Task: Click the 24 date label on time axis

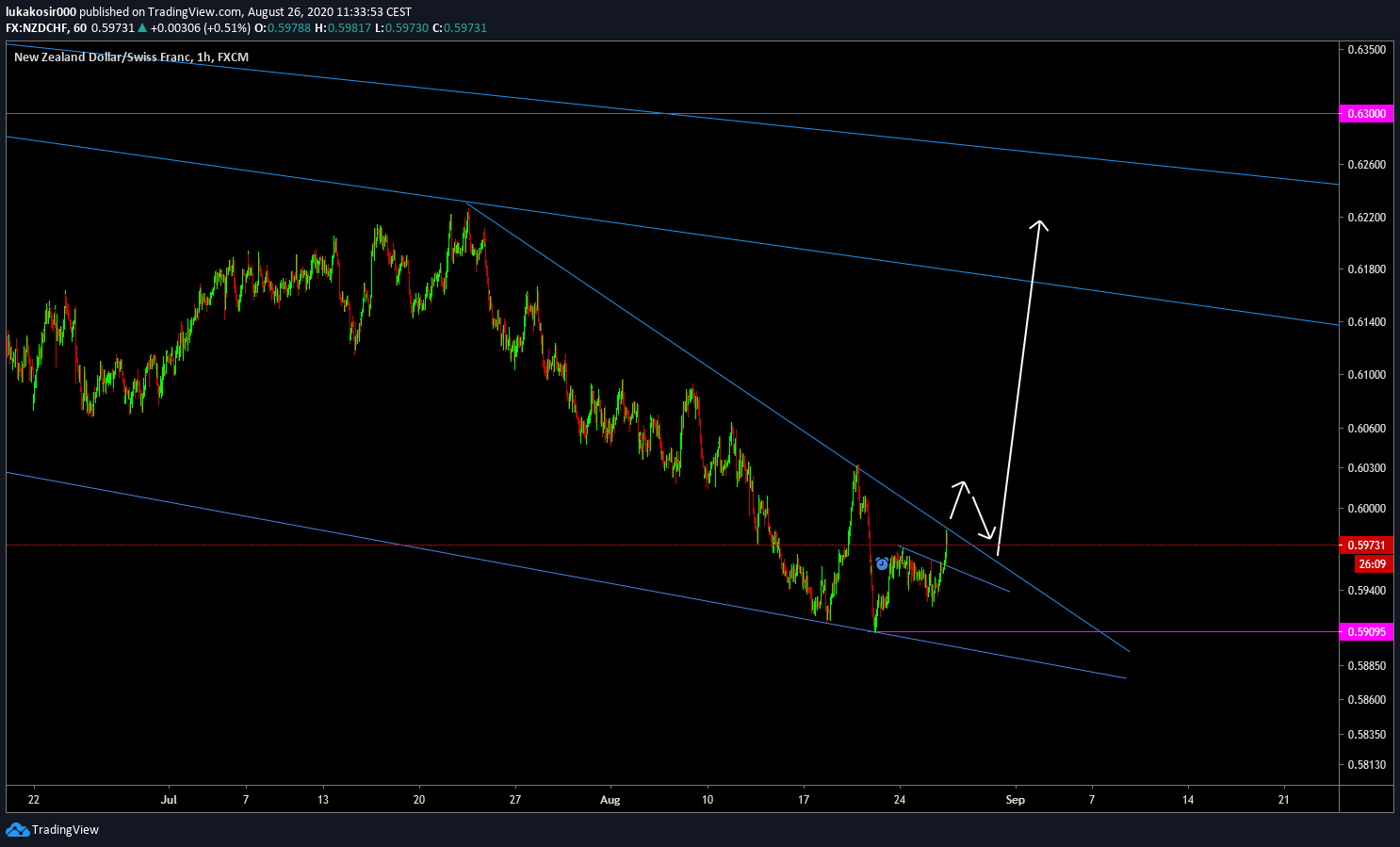Action: click(x=900, y=800)
